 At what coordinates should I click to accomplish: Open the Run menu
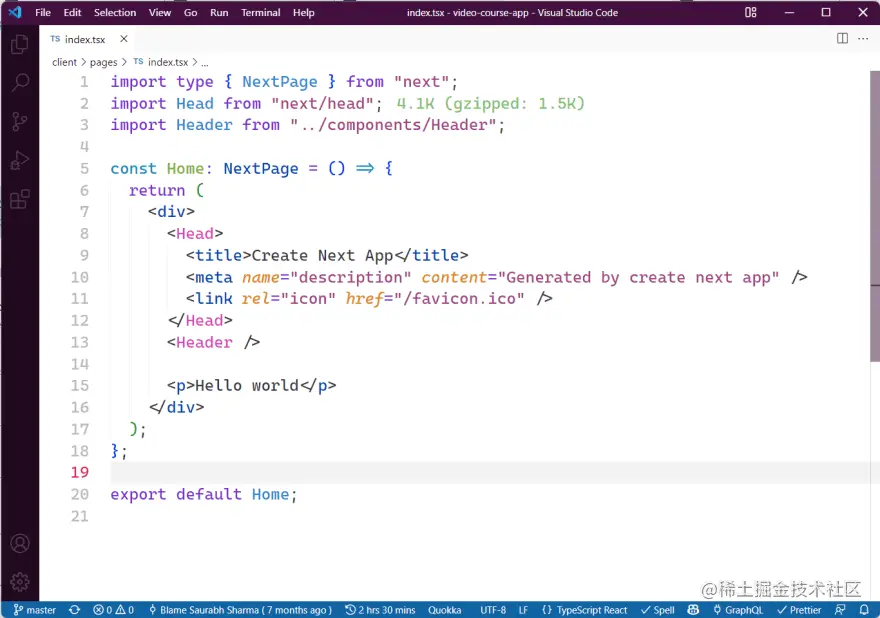click(219, 12)
